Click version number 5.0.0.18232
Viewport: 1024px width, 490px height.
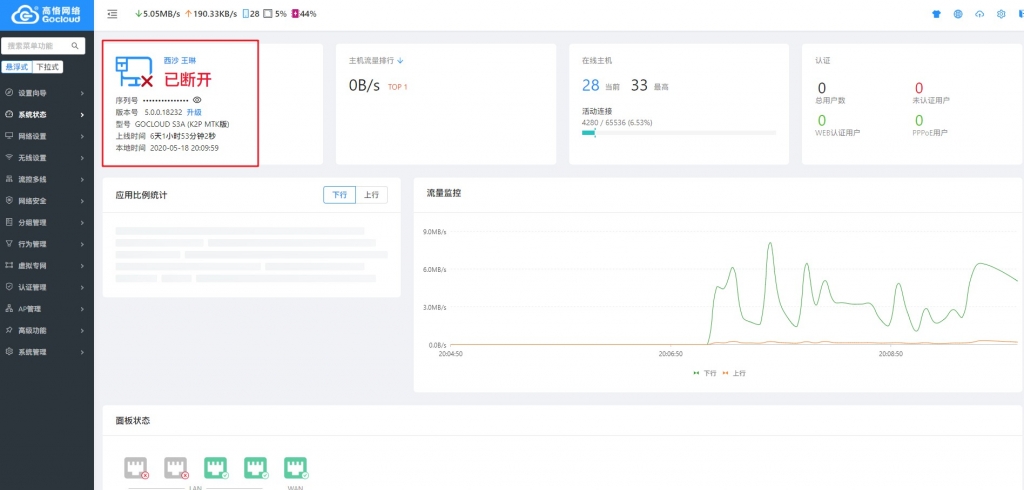tap(163, 112)
